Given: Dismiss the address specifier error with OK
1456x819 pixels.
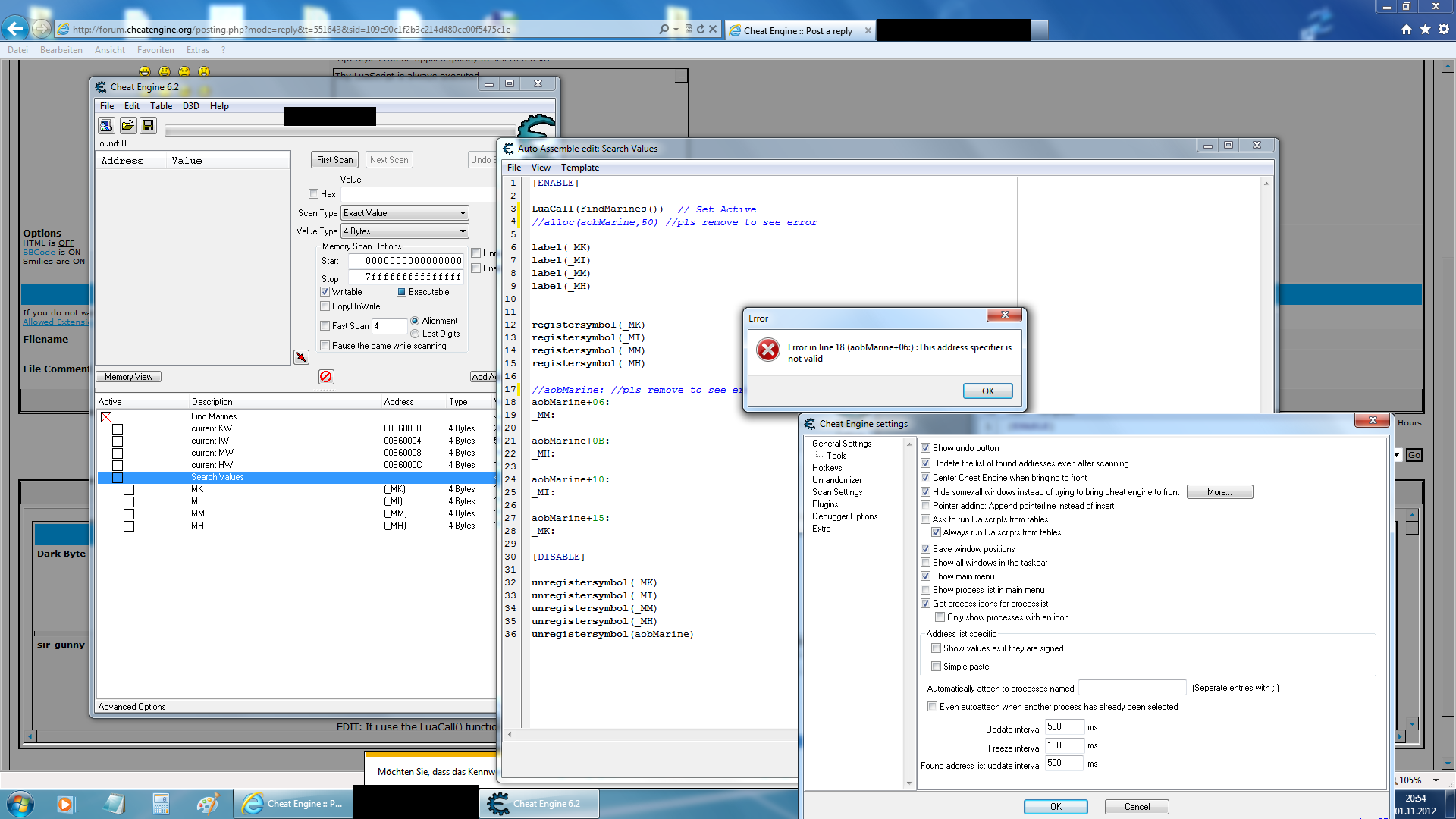Looking at the screenshot, I should pos(987,391).
